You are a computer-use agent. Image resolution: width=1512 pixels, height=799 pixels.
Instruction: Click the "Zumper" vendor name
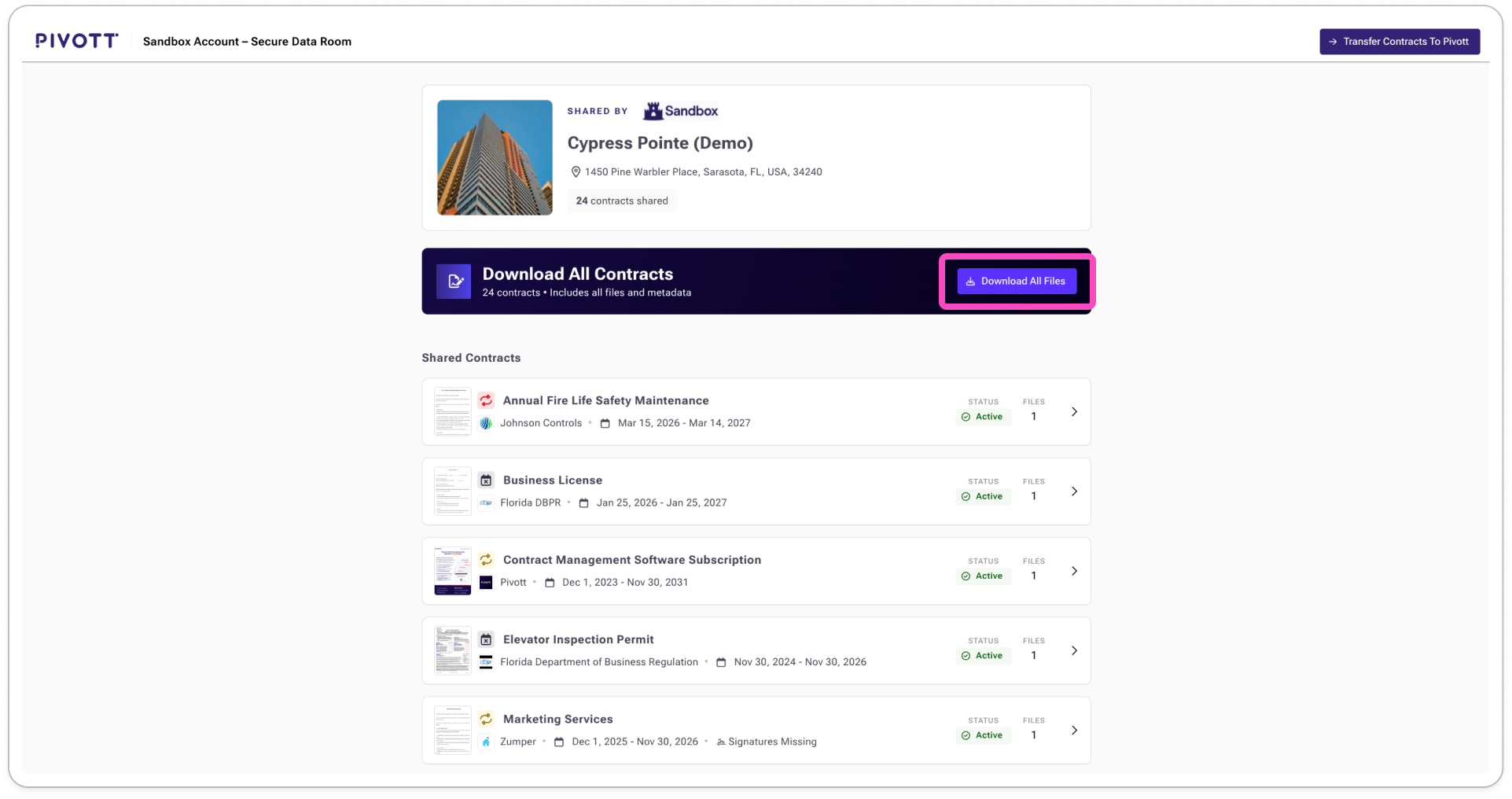coord(518,742)
